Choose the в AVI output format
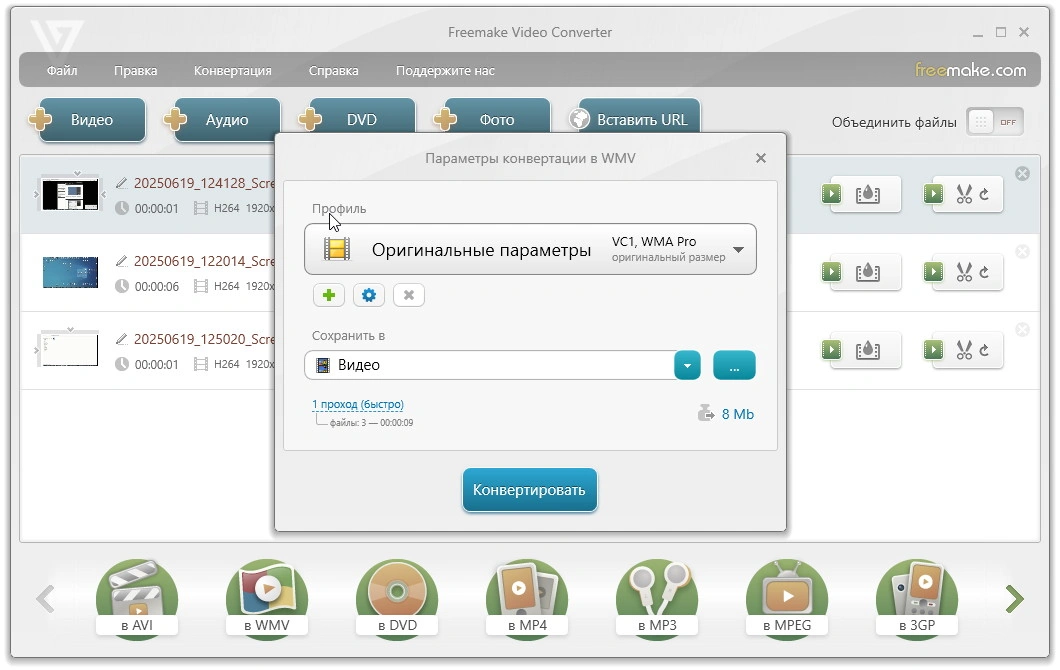 [137, 599]
